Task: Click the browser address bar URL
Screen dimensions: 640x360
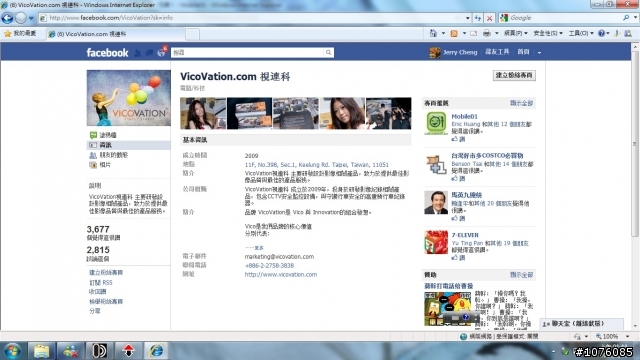Action: tap(111, 18)
